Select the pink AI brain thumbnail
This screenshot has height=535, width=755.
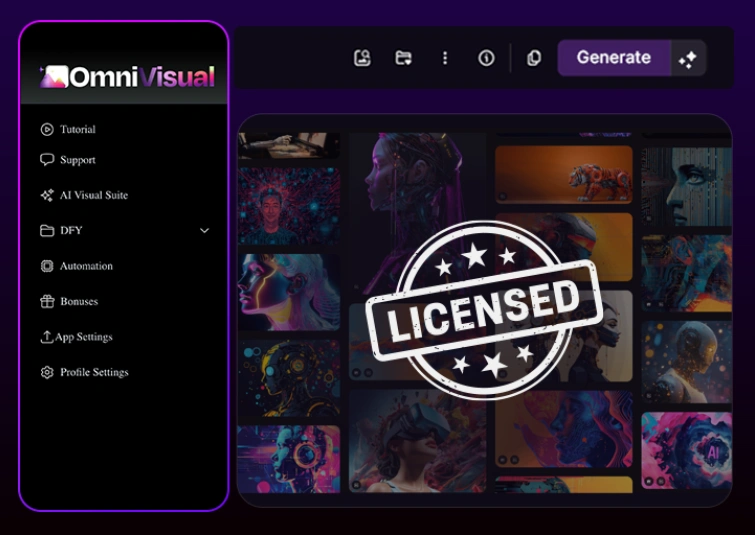tap(687, 450)
